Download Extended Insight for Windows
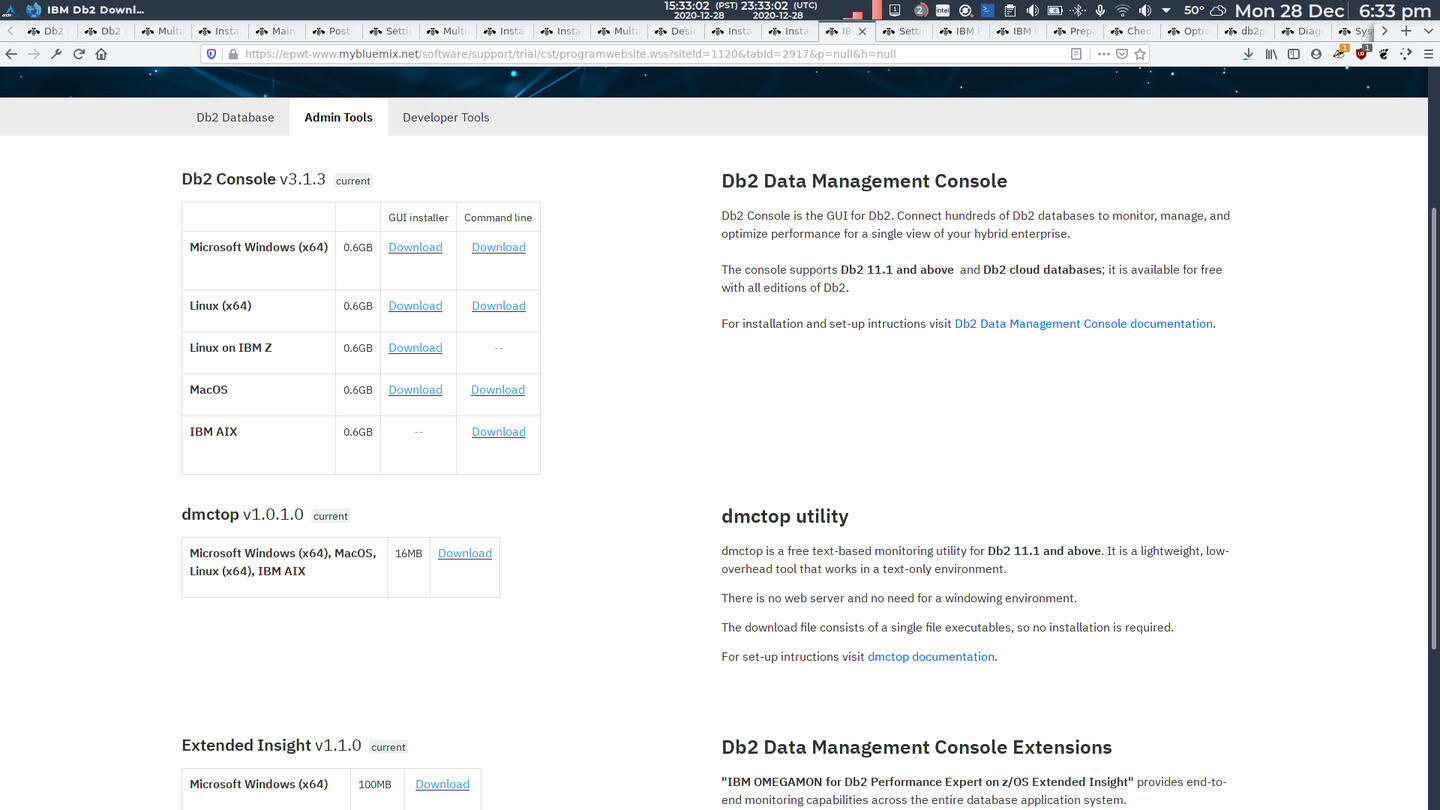 442,784
